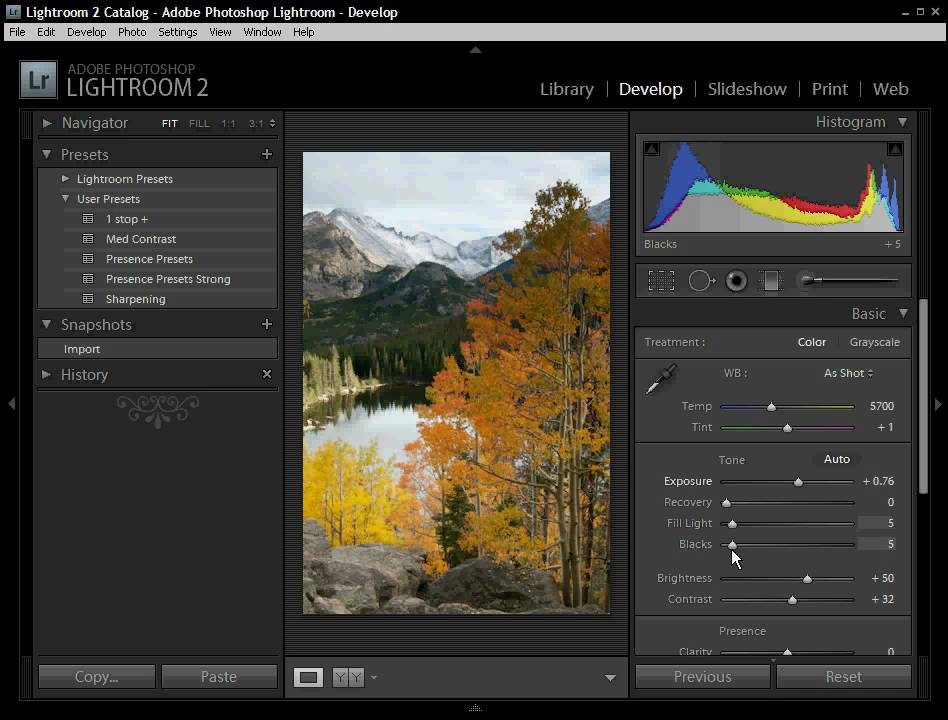Hide the top module picker panel

[x=476, y=50]
